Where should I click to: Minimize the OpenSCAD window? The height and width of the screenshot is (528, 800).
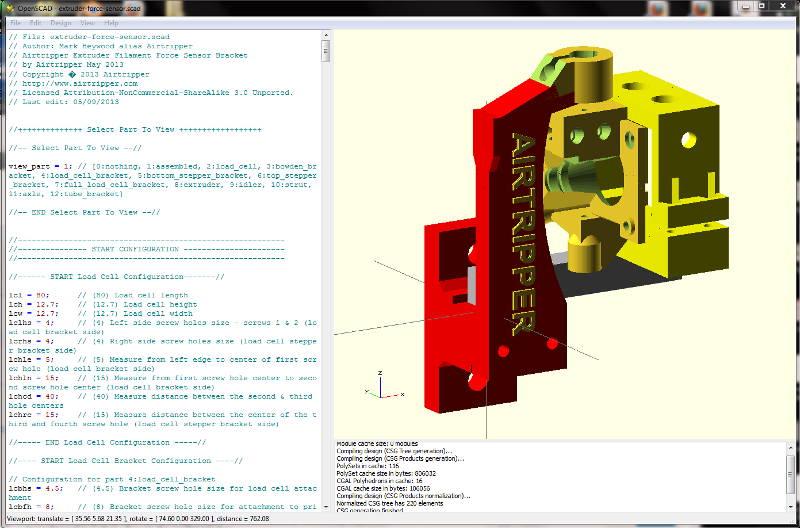(746, 7)
